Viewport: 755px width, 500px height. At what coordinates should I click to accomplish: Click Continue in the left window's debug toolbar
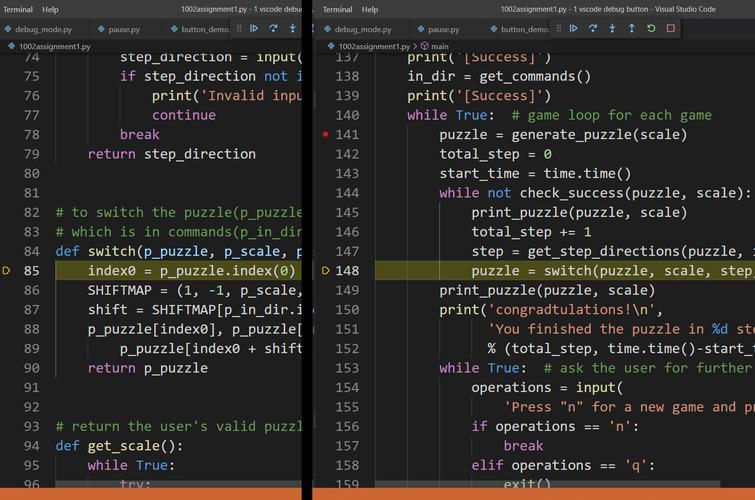(254, 28)
